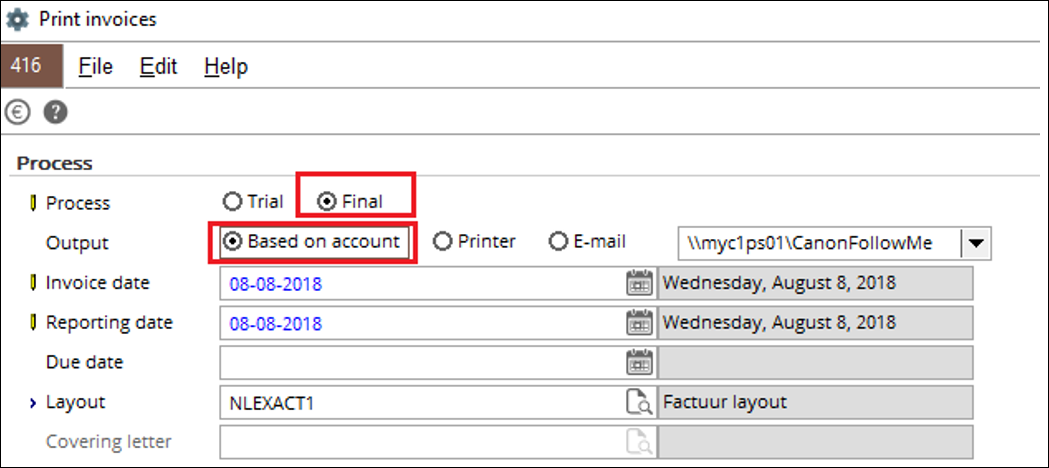Open calendar picker for Invoice date
The height and width of the screenshot is (468, 1049).
point(639,283)
